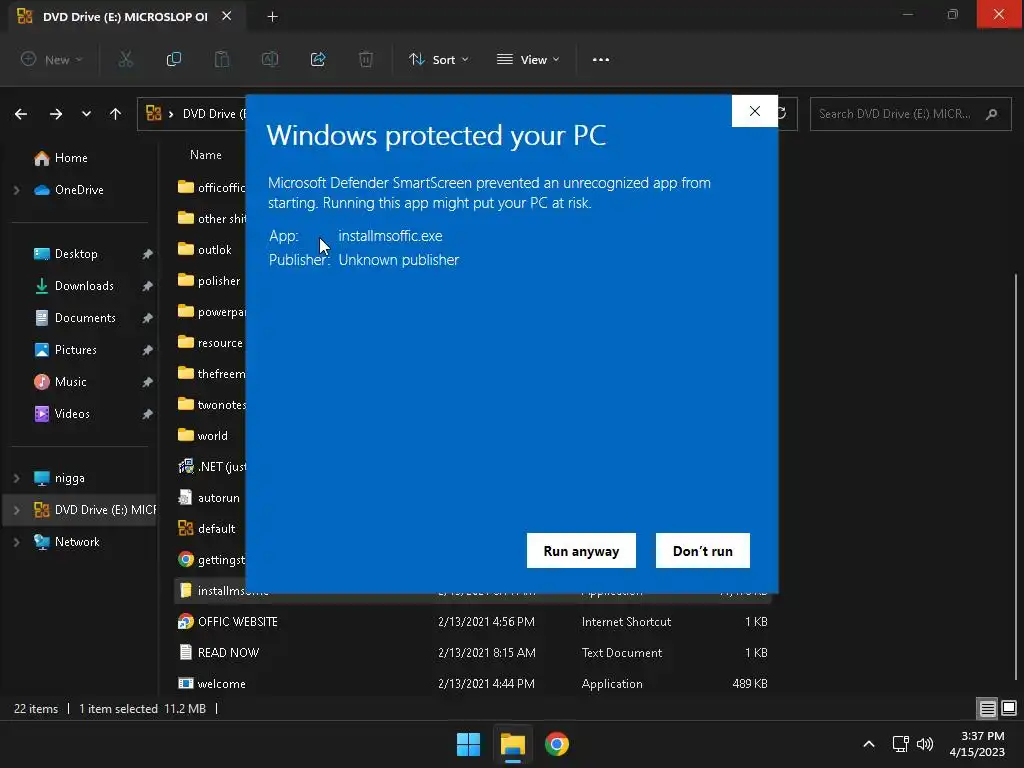Image resolution: width=1024 pixels, height=768 pixels.
Task: Go forward with the right arrow
Action: [56, 114]
